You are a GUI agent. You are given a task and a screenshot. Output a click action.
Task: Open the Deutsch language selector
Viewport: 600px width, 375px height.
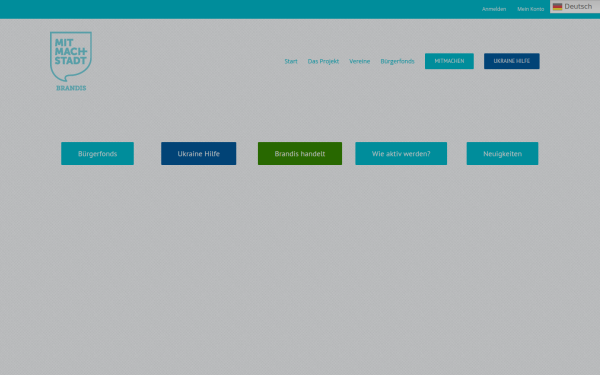[575, 7]
